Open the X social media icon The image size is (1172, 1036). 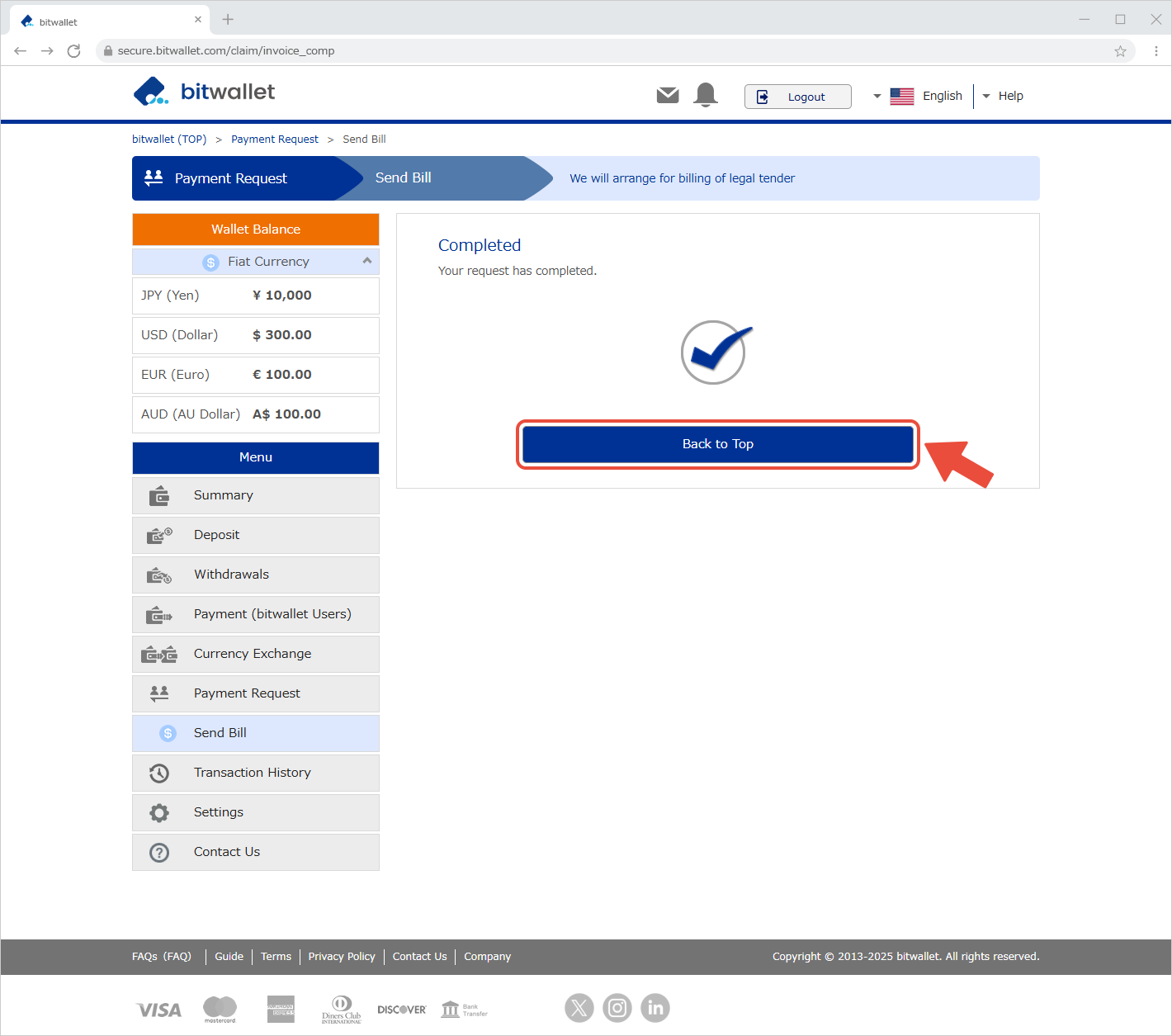pos(579,1008)
